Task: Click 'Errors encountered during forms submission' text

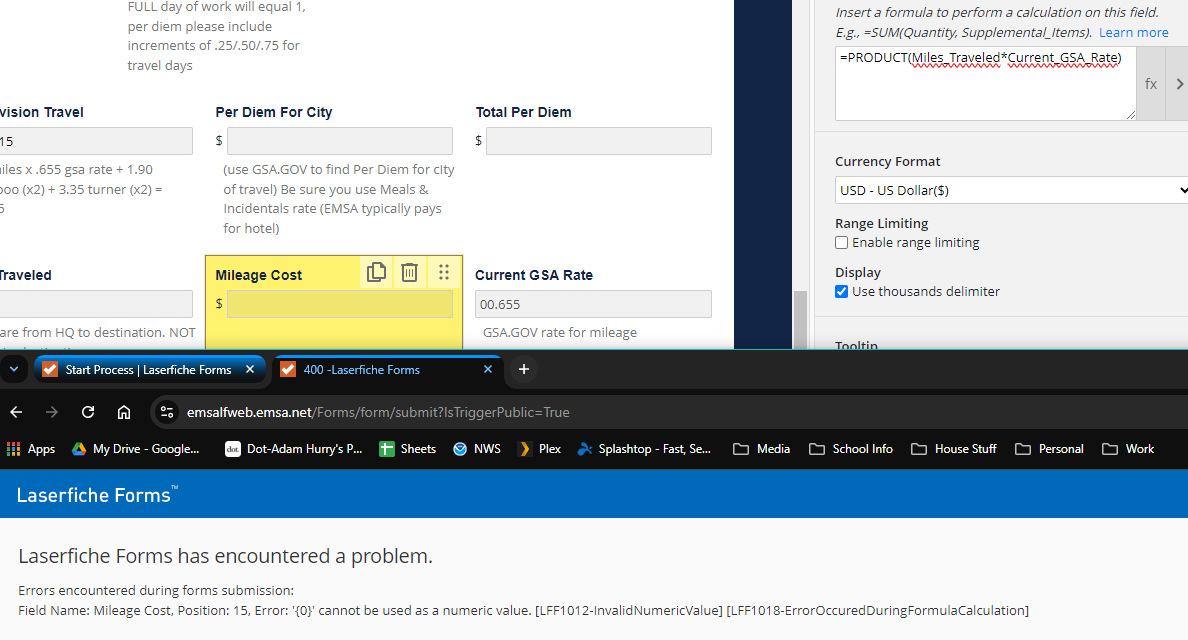Action: pos(156,590)
